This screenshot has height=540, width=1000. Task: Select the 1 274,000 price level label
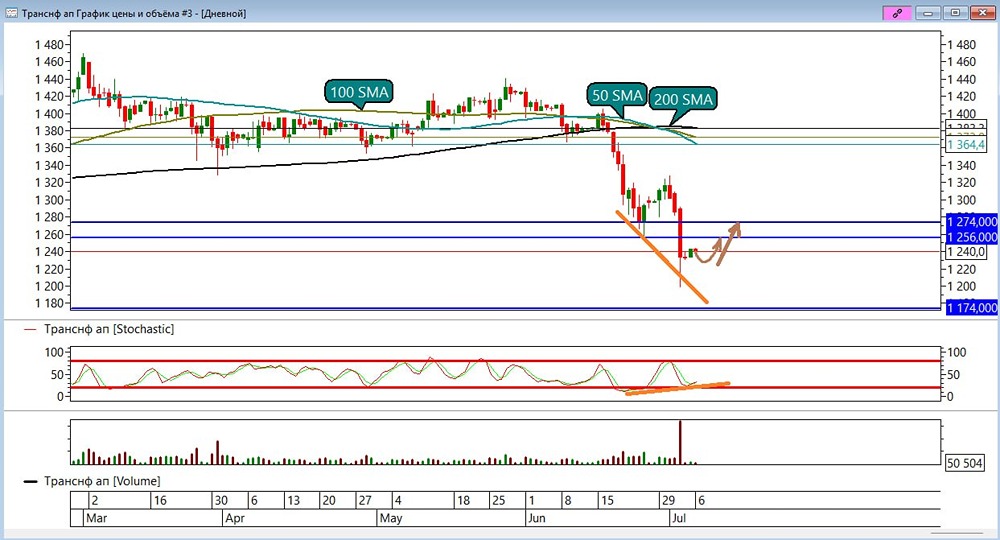coord(972,222)
